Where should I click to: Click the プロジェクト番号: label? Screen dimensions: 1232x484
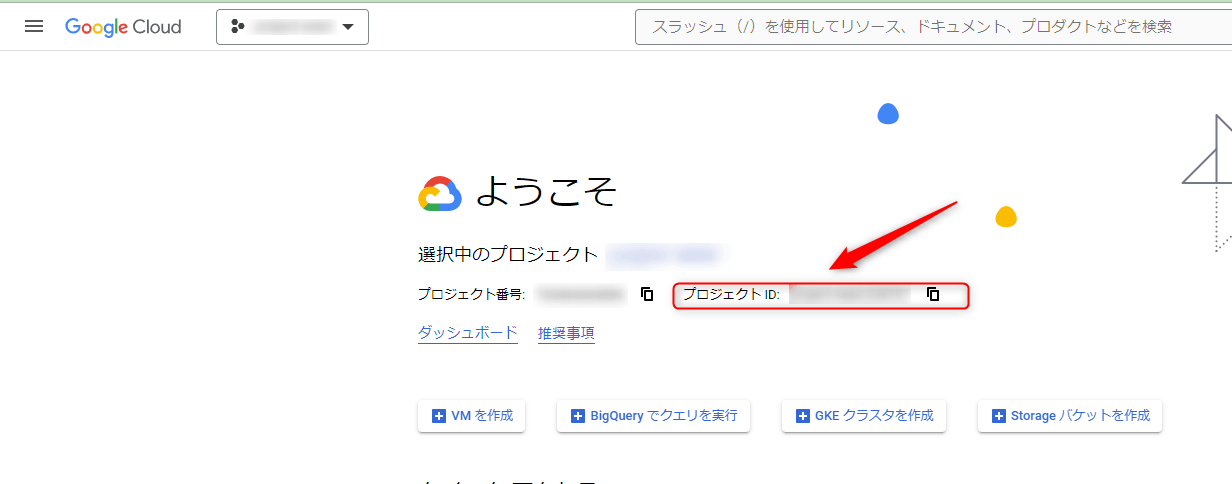[x=471, y=294]
